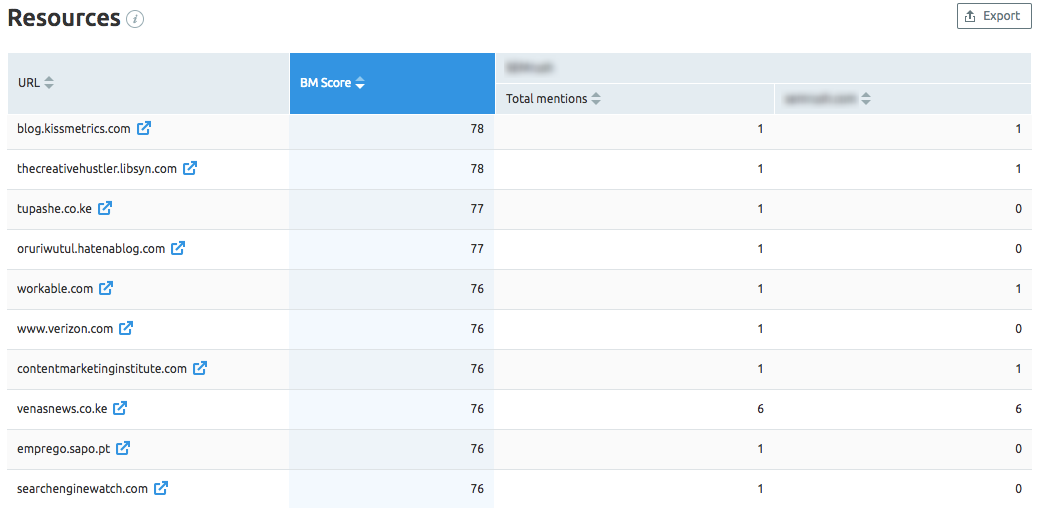Screen dimensions: 1040x508
Task: Click searchenginewatch.com URL text
Action: 82,489
